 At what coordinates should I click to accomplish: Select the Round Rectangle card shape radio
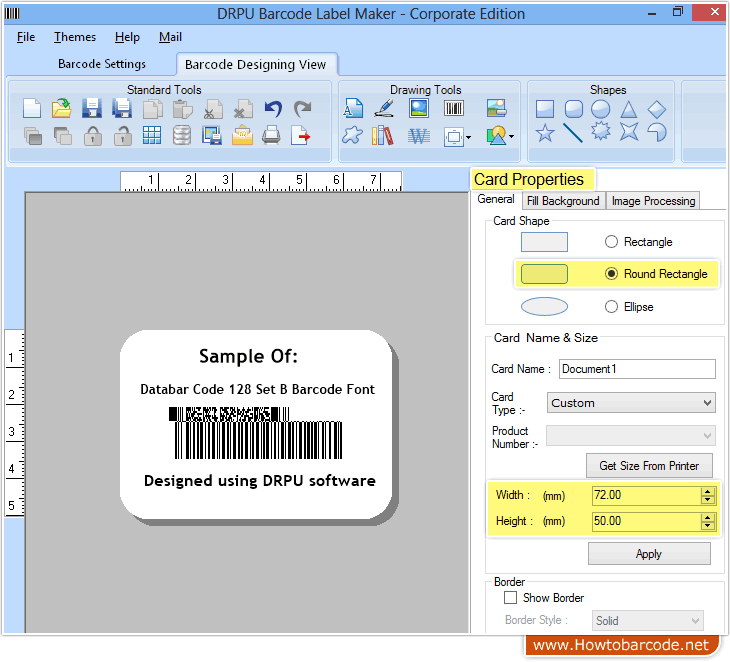(611, 274)
